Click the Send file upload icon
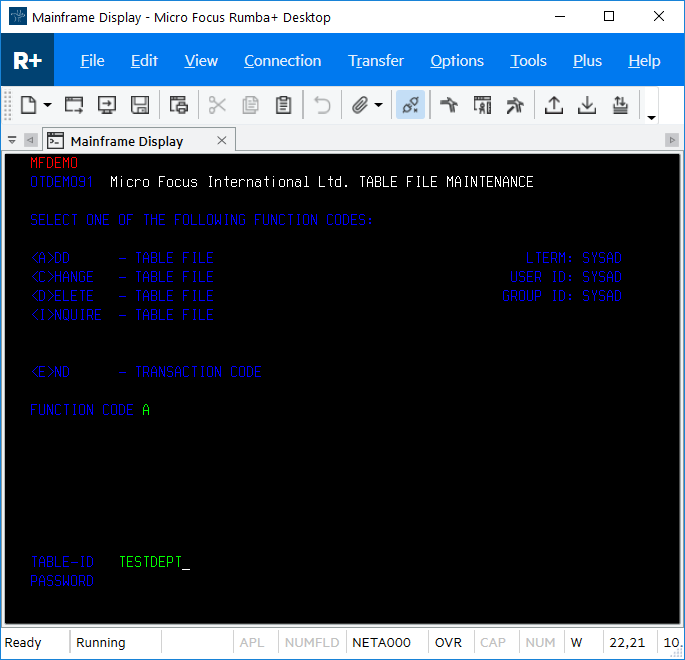The width and height of the screenshot is (685, 660). click(553, 105)
